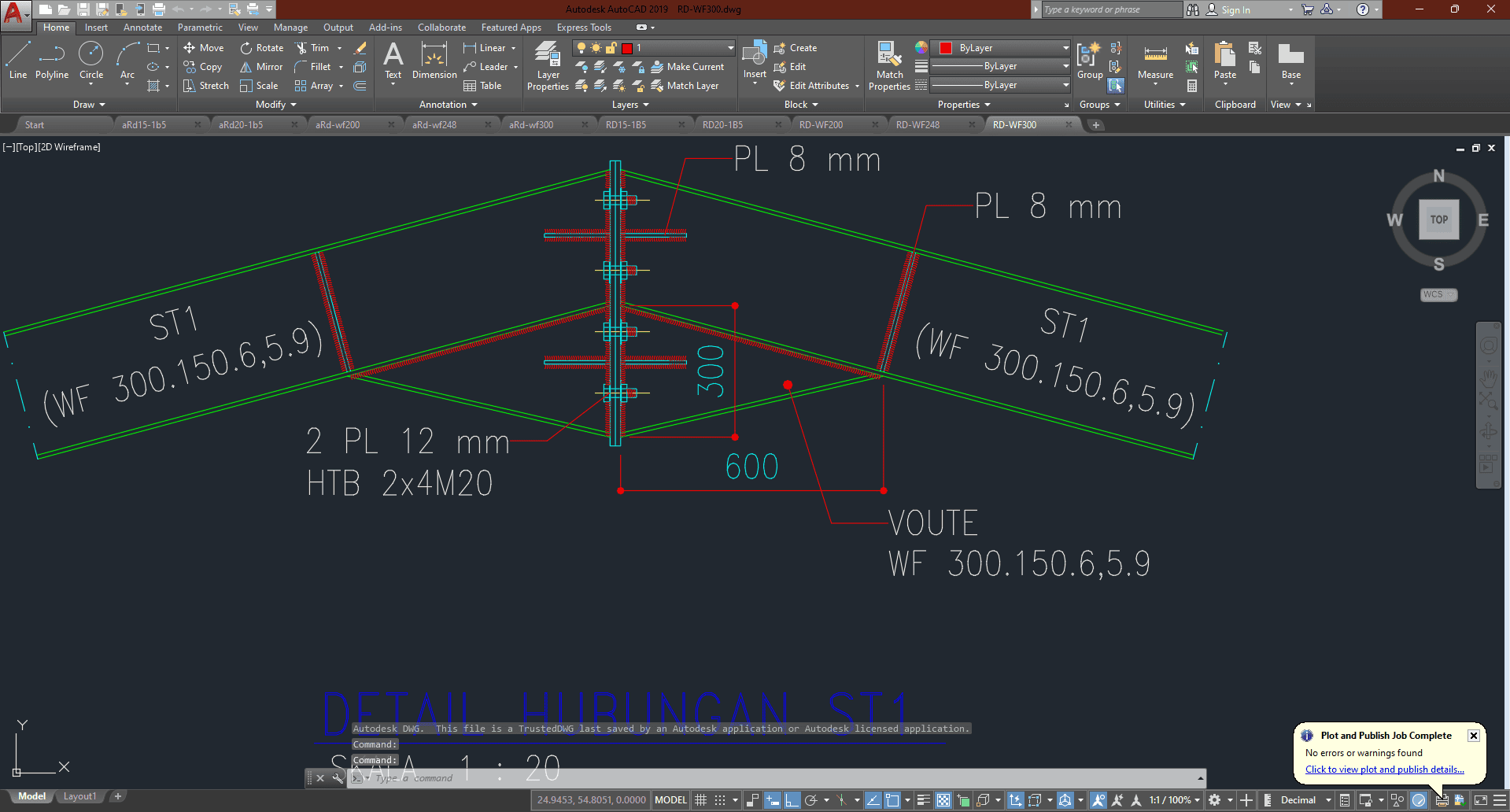The height and width of the screenshot is (812, 1510).
Task: Click the Make Current layer button
Action: click(x=689, y=66)
